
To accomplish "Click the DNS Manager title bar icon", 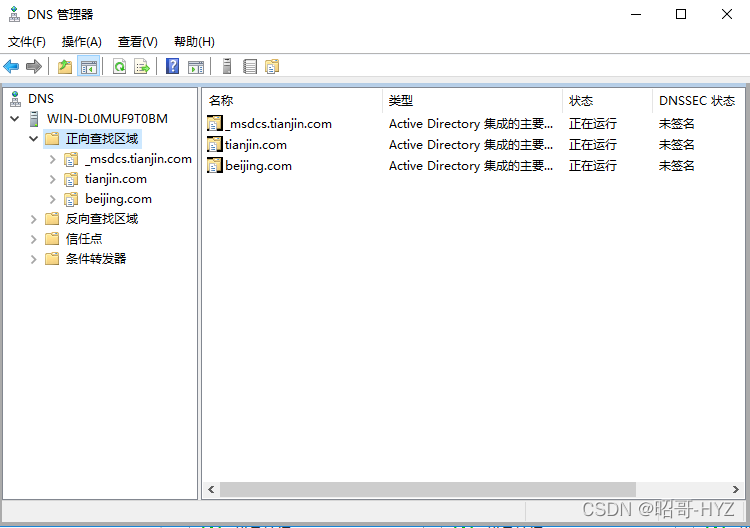I will click(x=14, y=14).
